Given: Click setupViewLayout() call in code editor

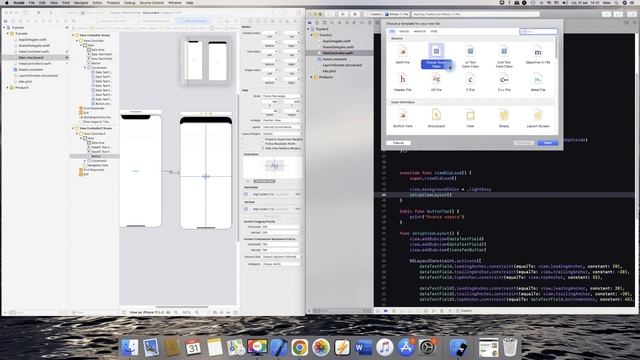Looking at the screenshot, I should coord(431,195).
